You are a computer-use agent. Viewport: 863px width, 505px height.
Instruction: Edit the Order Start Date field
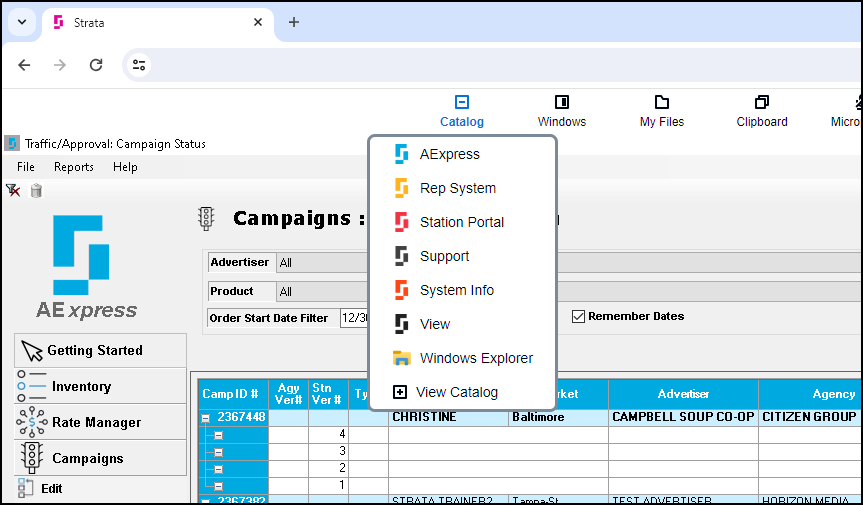point(355,318)
